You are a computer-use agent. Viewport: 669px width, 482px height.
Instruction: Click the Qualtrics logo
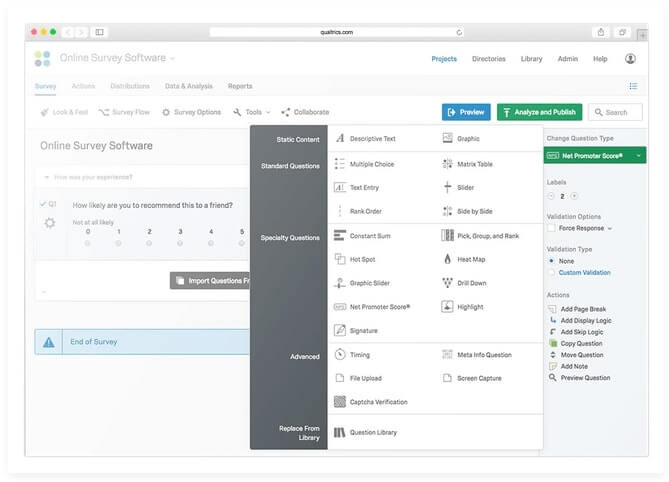42,58
